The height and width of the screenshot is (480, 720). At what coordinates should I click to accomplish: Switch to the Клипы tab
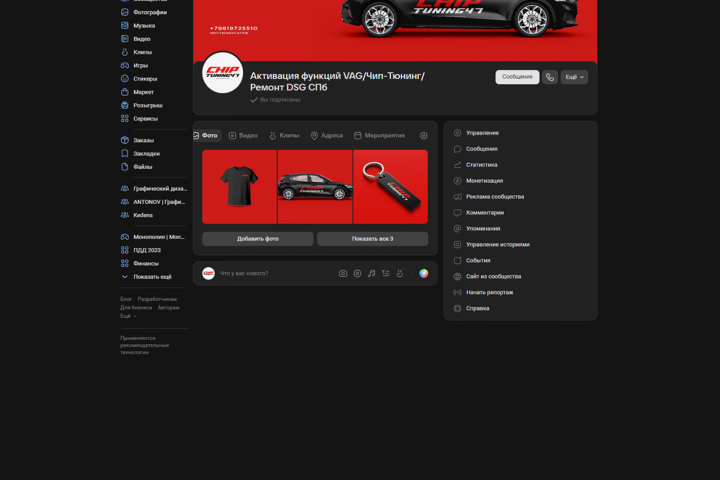[284, 136]
